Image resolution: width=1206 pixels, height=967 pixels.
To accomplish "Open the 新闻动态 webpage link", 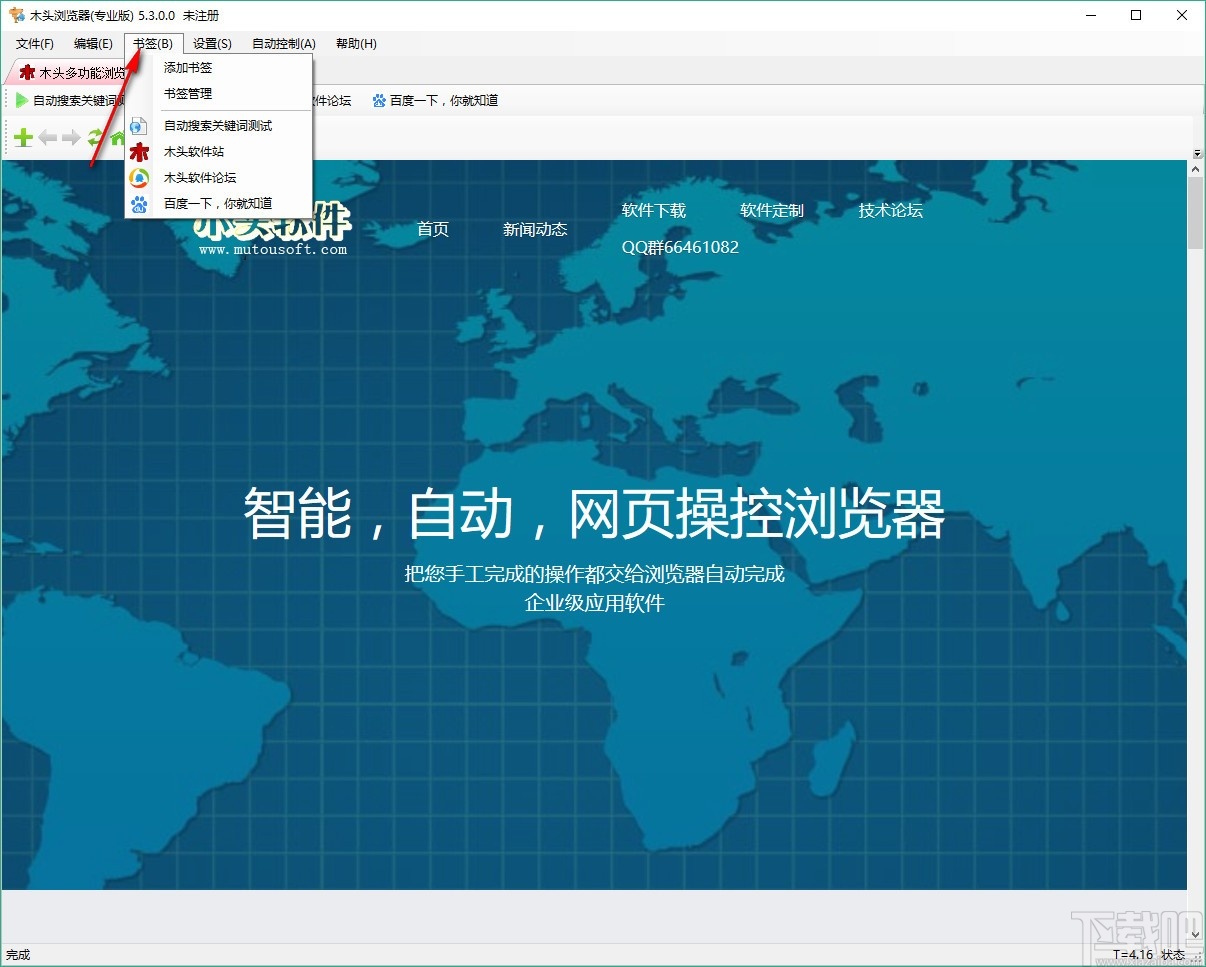I will click(x=535, y=229).
